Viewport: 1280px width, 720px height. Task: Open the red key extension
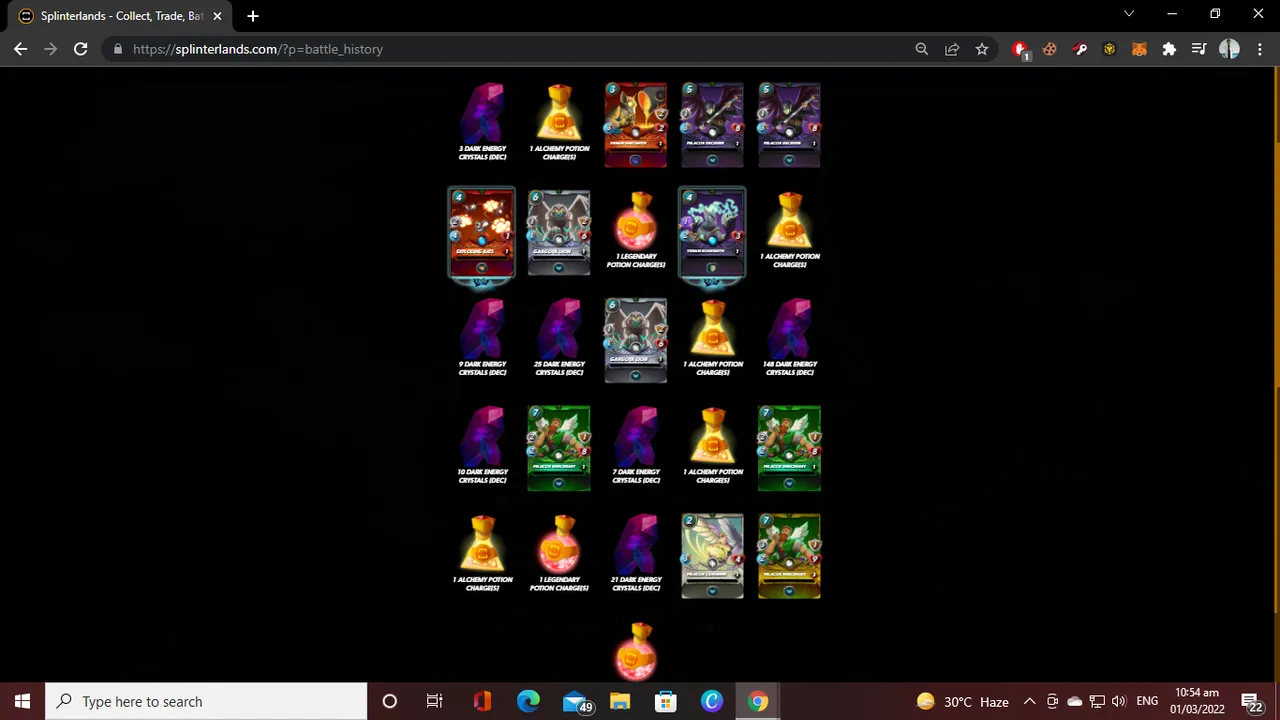(x=1080, y=49)
